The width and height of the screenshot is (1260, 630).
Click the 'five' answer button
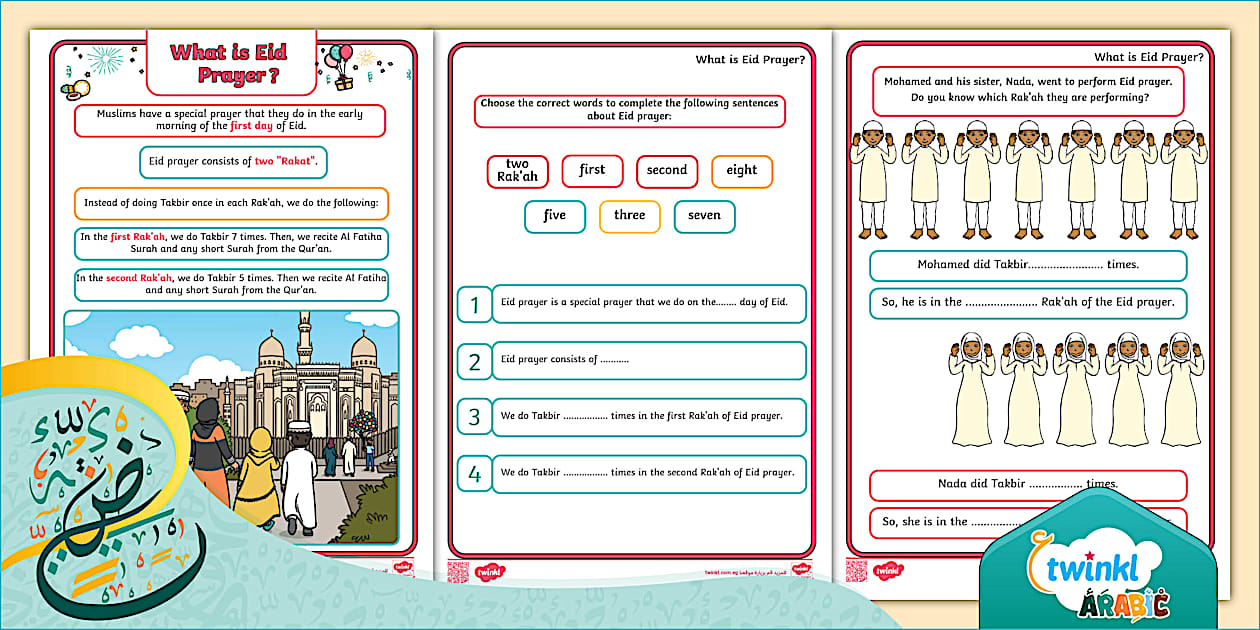coord(554,216)
